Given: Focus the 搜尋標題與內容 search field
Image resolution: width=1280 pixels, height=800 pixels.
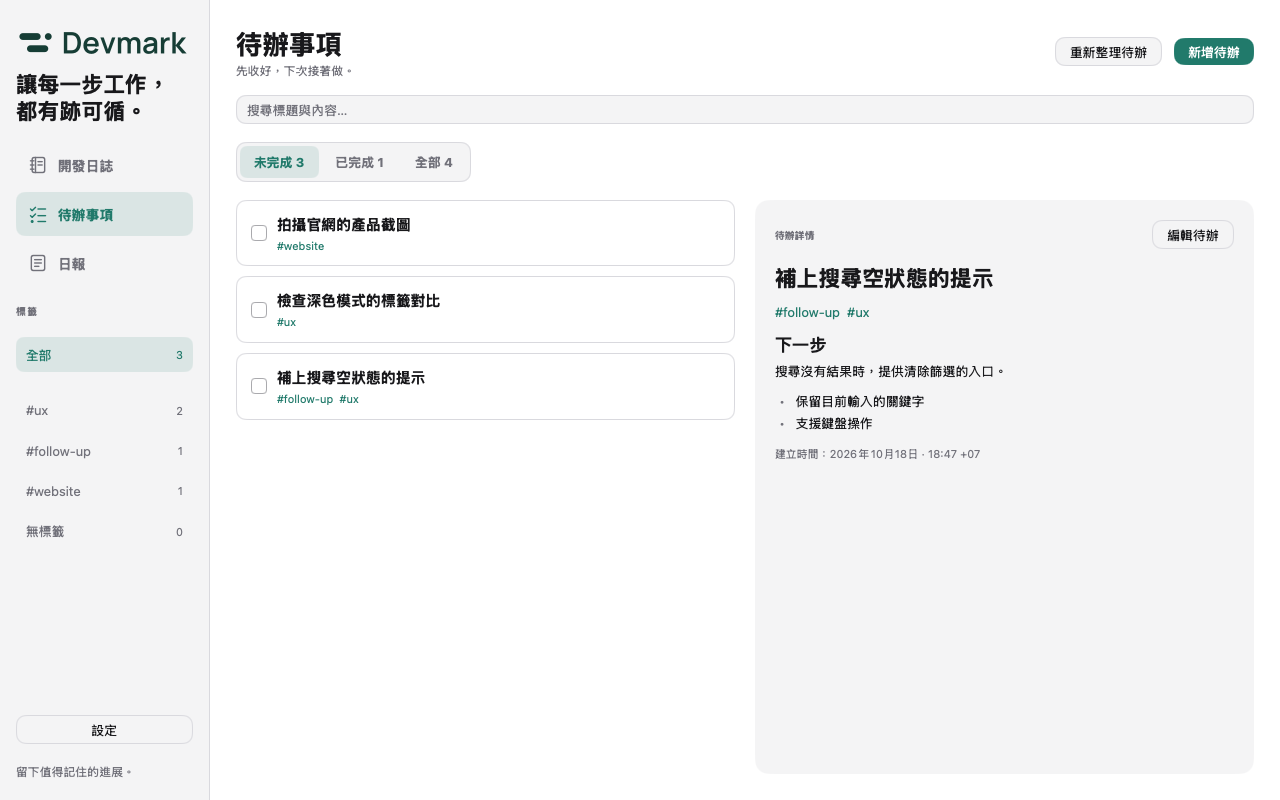Looking at the screenshot, I should [x=745, y=110].
